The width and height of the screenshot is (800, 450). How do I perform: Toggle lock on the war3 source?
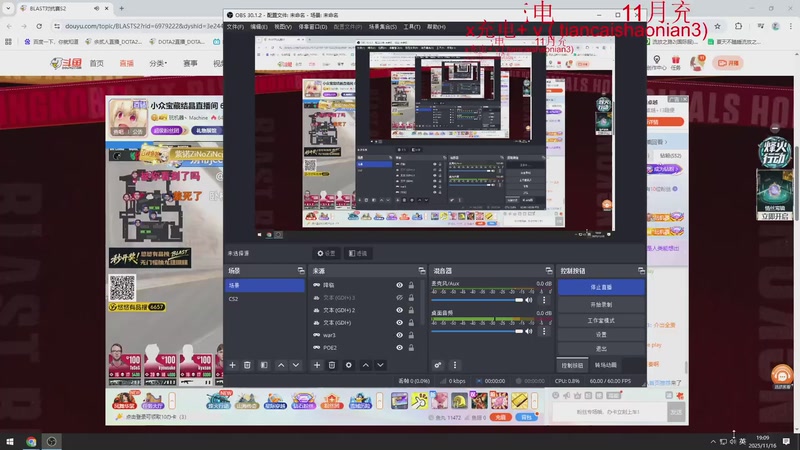click(411, 335)
